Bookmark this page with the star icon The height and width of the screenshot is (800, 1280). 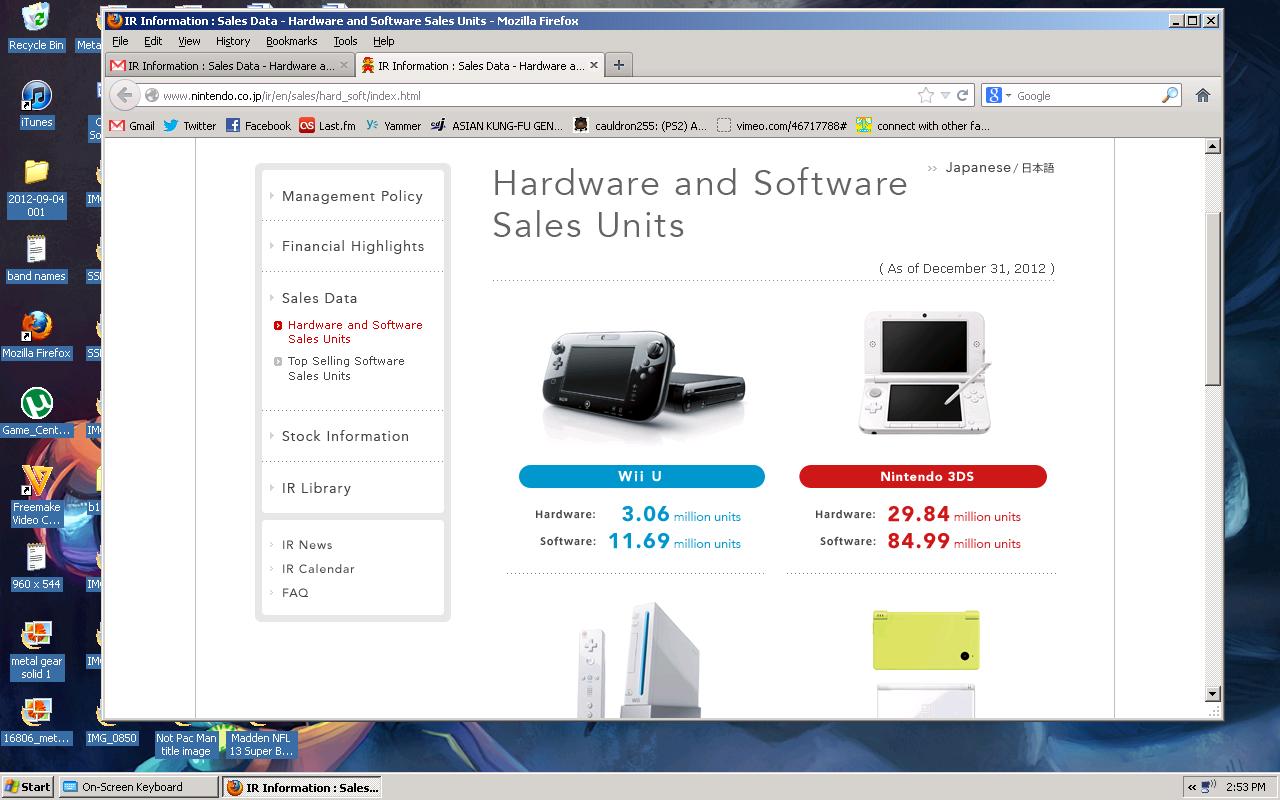coord(926,96)
